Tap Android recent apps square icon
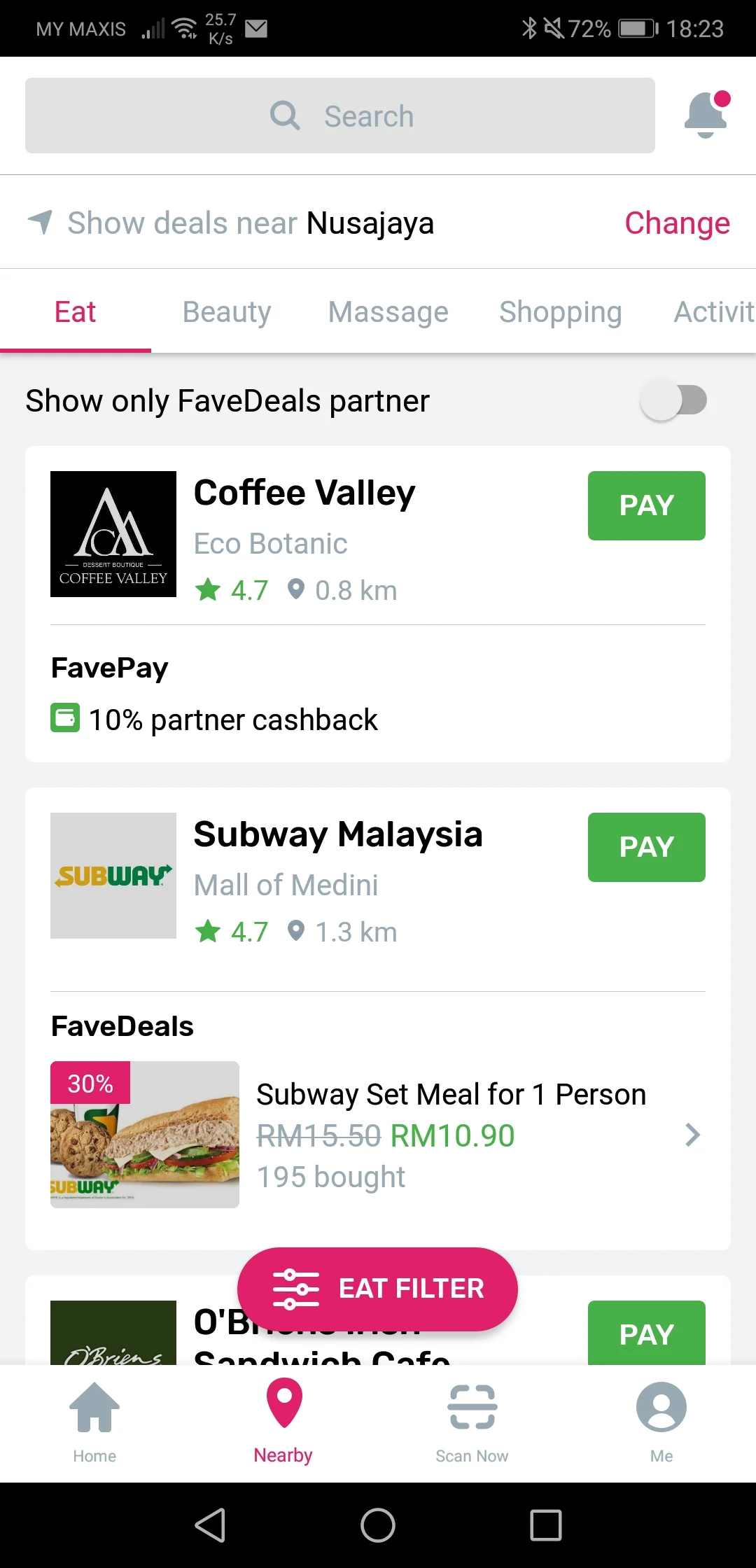756x1568 pixels. (546, 1525)
